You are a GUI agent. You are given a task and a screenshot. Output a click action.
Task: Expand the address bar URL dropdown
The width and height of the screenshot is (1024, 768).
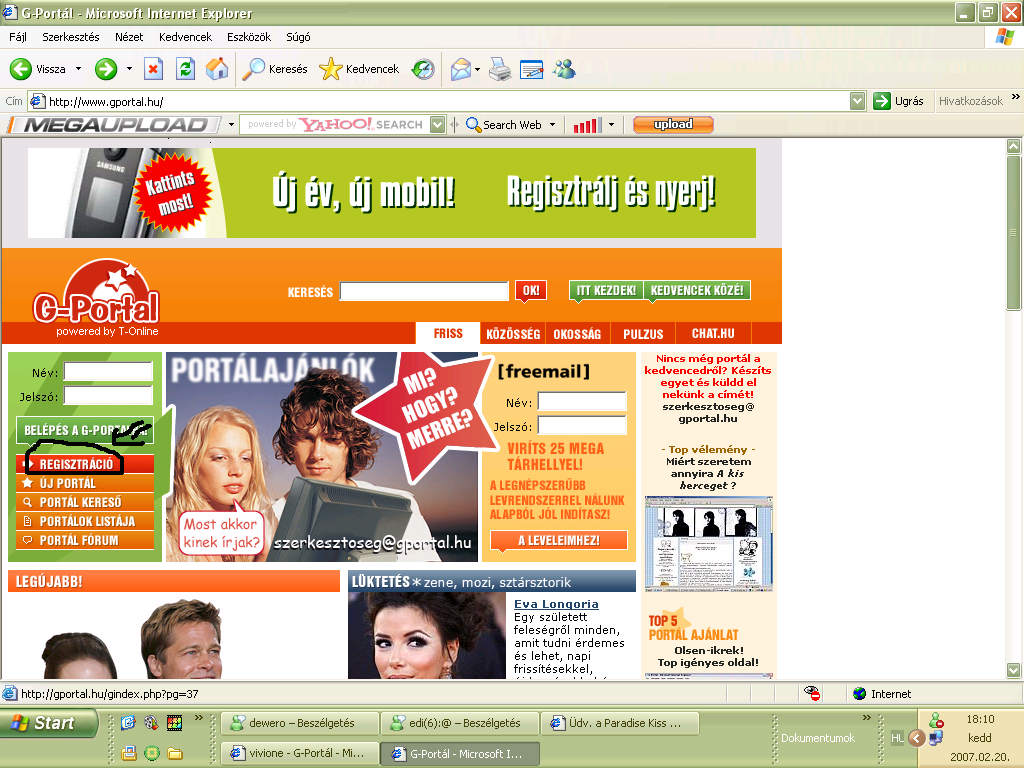click(x=857, y=101)
